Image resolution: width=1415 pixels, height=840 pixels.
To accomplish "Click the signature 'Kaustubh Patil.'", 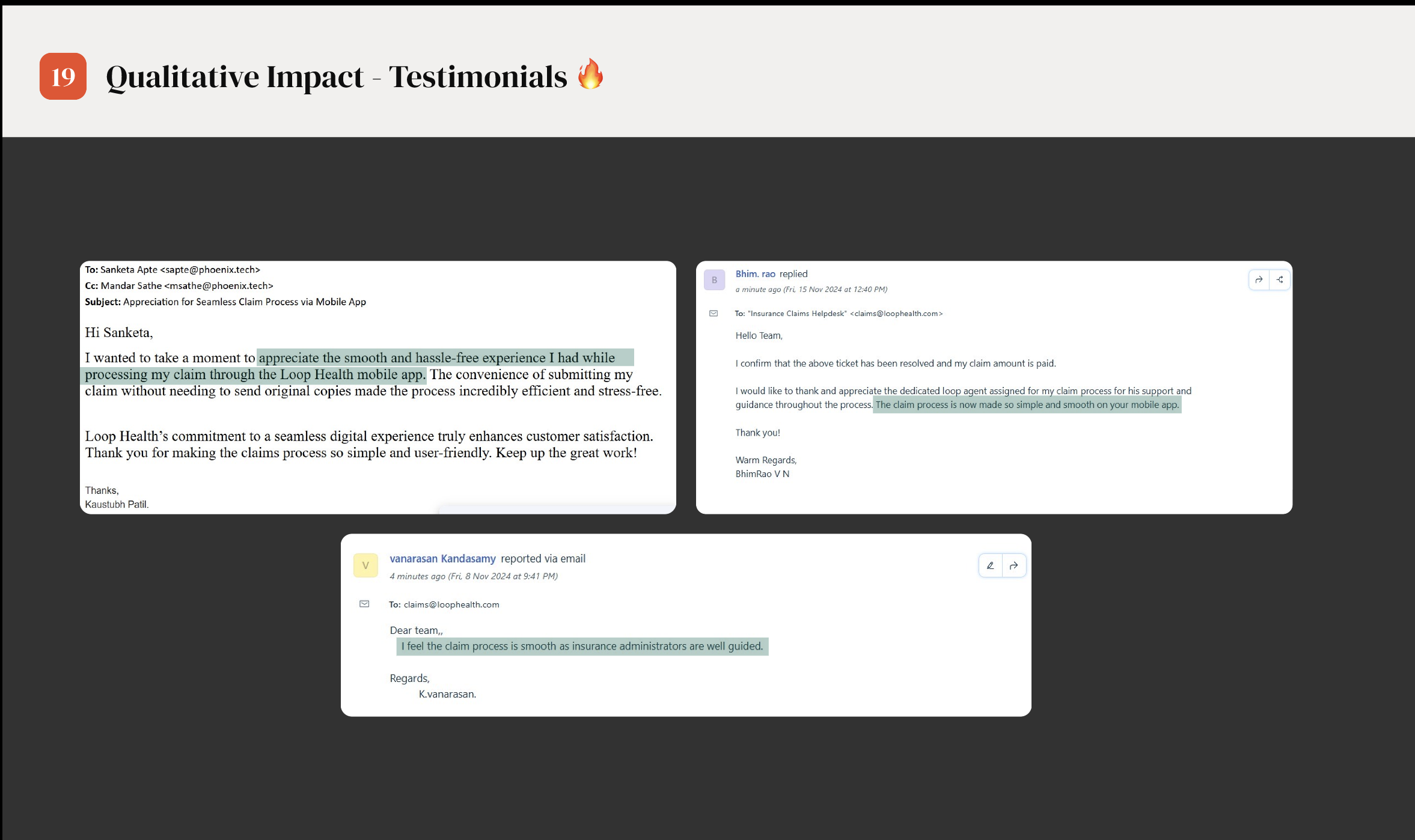I will coord(117,505).
